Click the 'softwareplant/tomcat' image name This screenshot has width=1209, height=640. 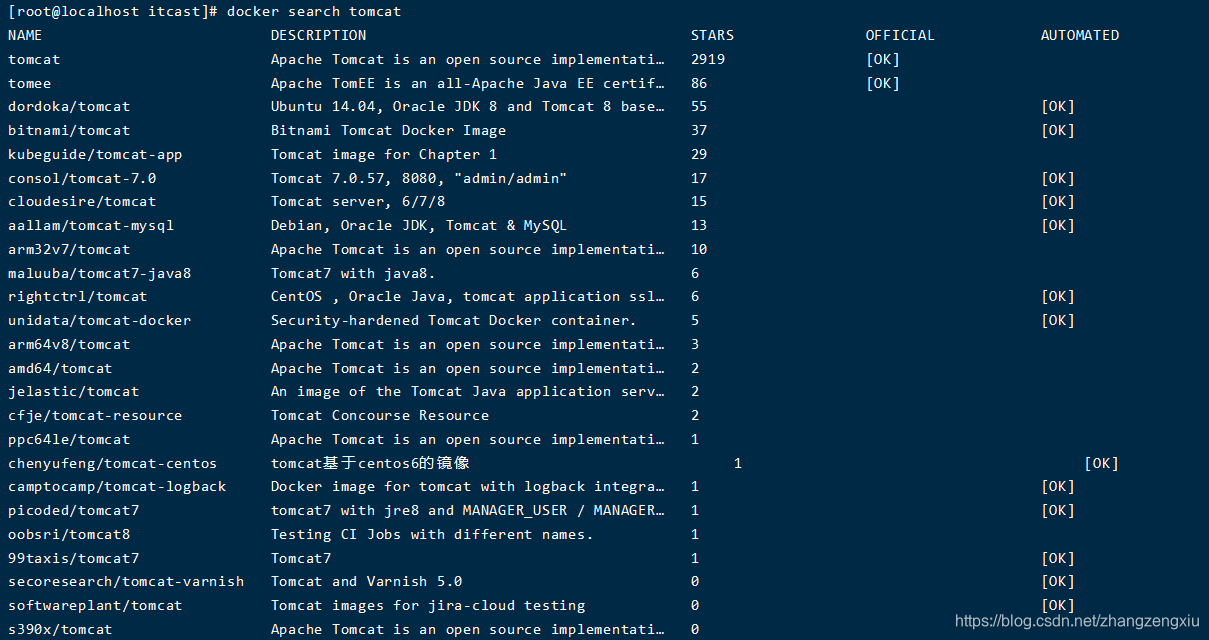click(95, 605)
